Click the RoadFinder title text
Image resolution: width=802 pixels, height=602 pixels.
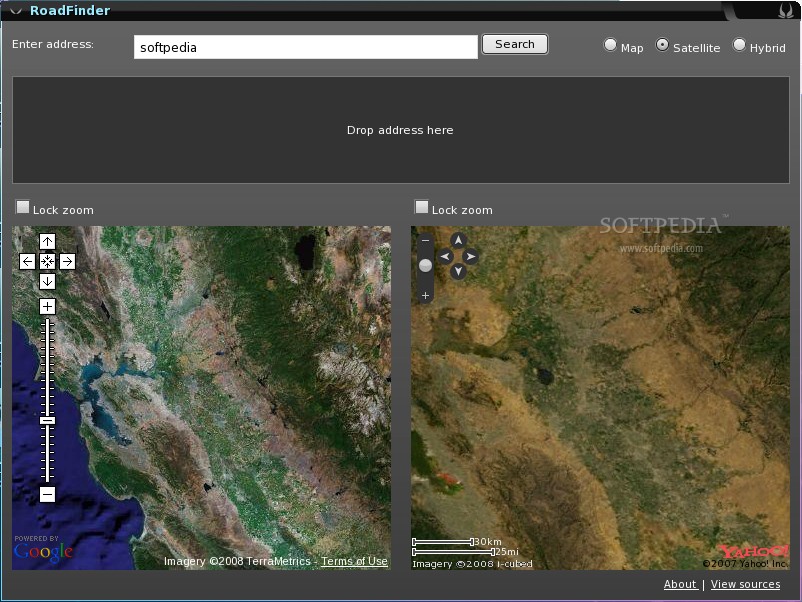pyautogui.click(x=70, y=10)
